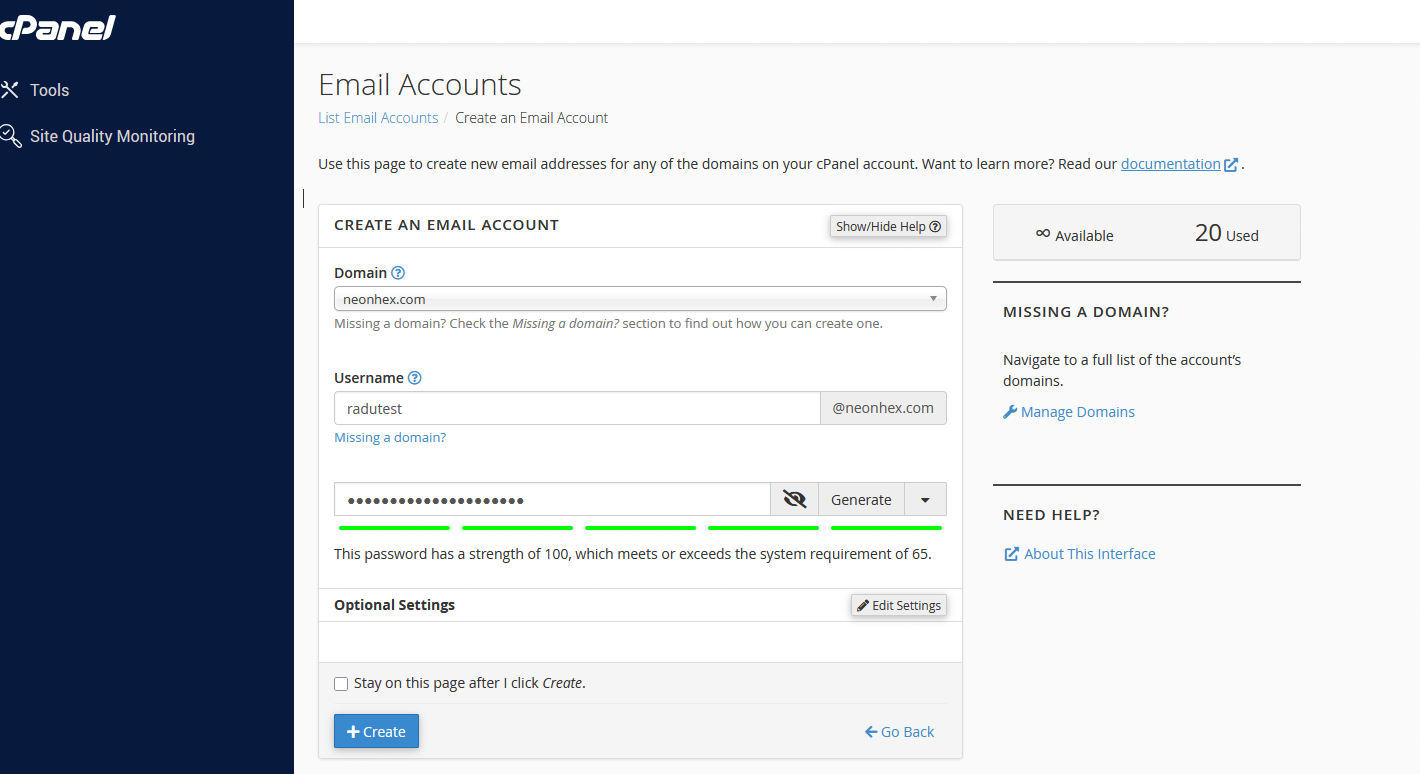This screenshot has width=1420, height=774.
Task: Click the @neonhex.com suffix label
Action: (x=883, y=408)
